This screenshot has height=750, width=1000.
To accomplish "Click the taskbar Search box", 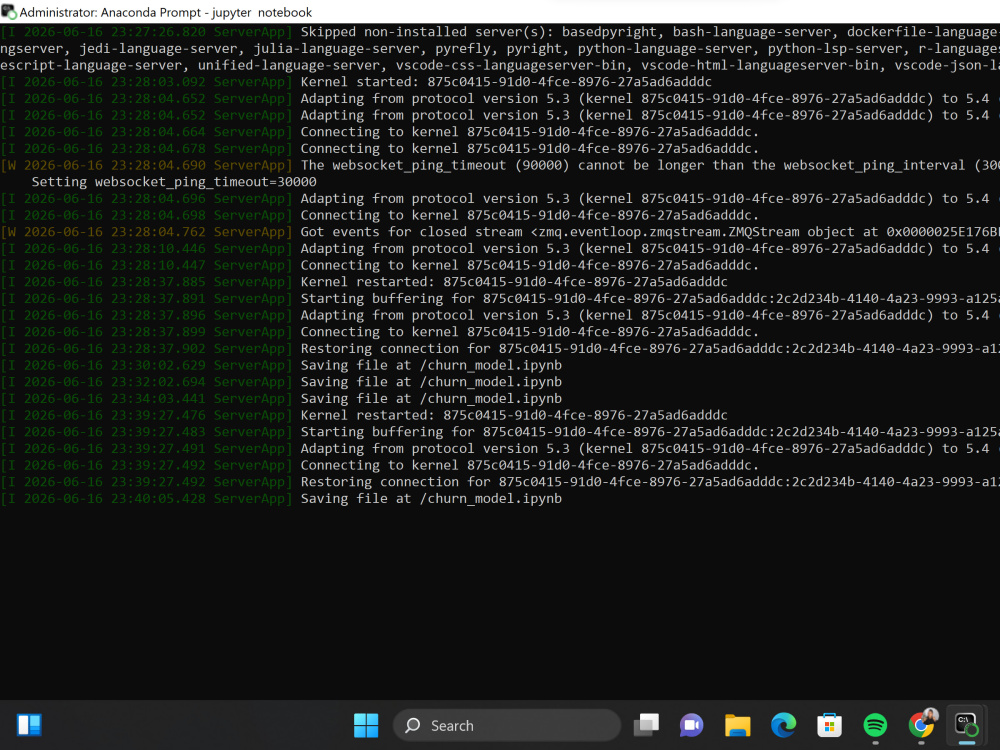I will tap(507, 725).
